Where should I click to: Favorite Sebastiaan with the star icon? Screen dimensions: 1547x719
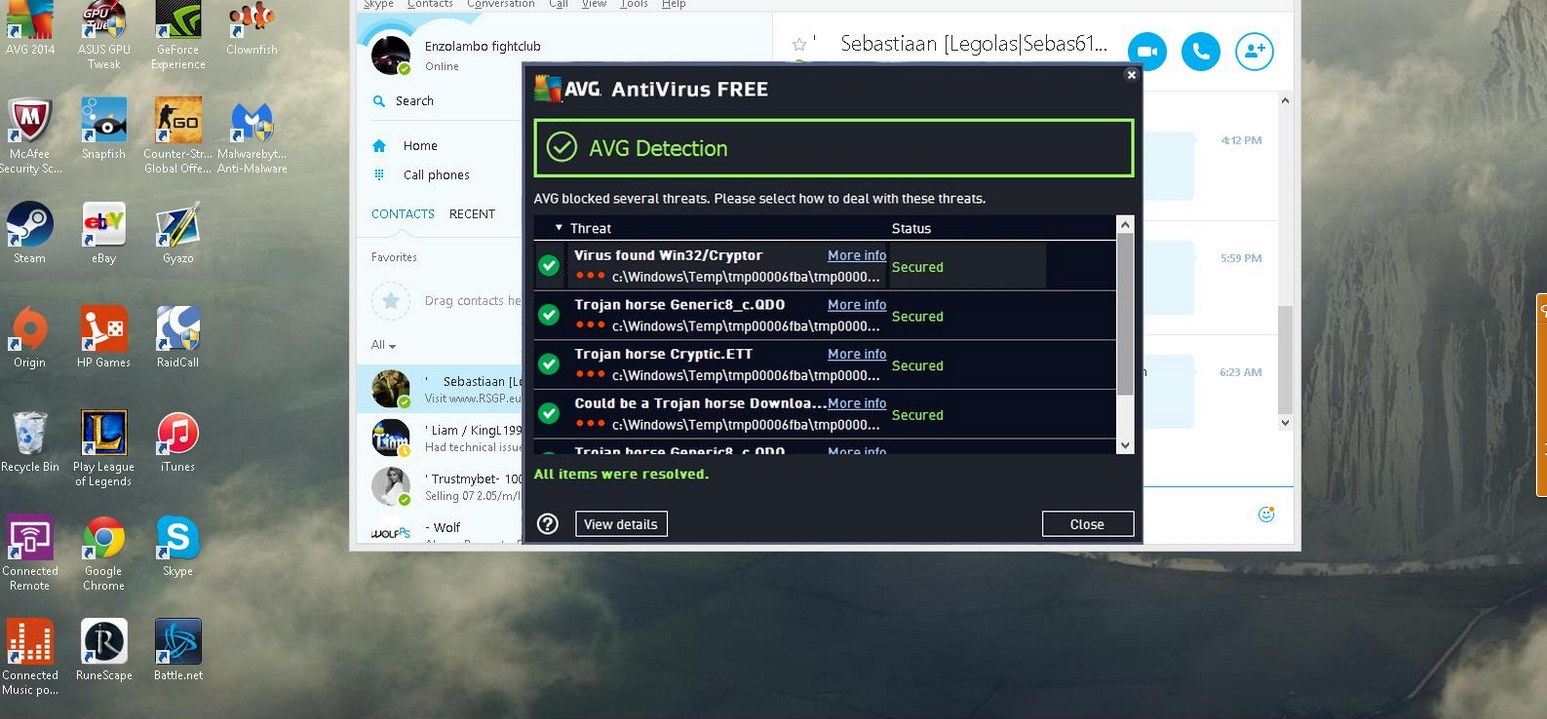point(799,44)
